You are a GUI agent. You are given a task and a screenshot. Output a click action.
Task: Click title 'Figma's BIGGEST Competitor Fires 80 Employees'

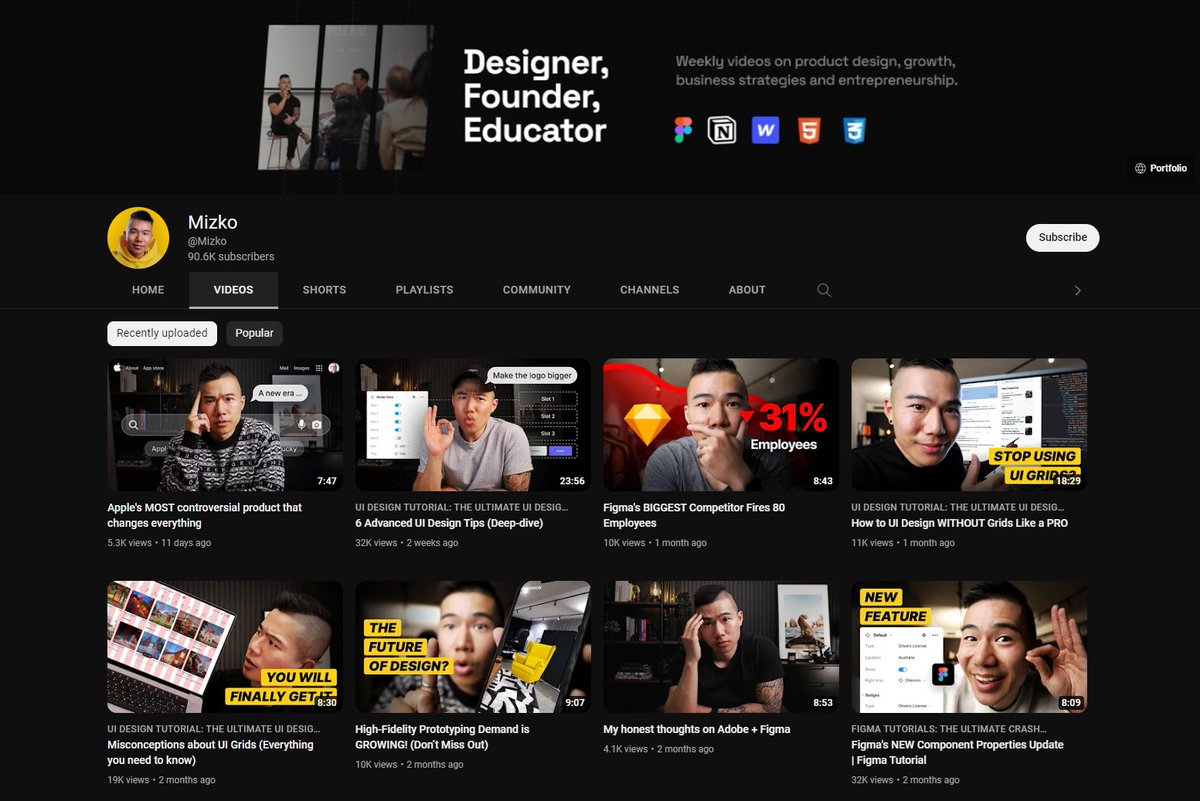pyautogui.click(x=694, y=515)
